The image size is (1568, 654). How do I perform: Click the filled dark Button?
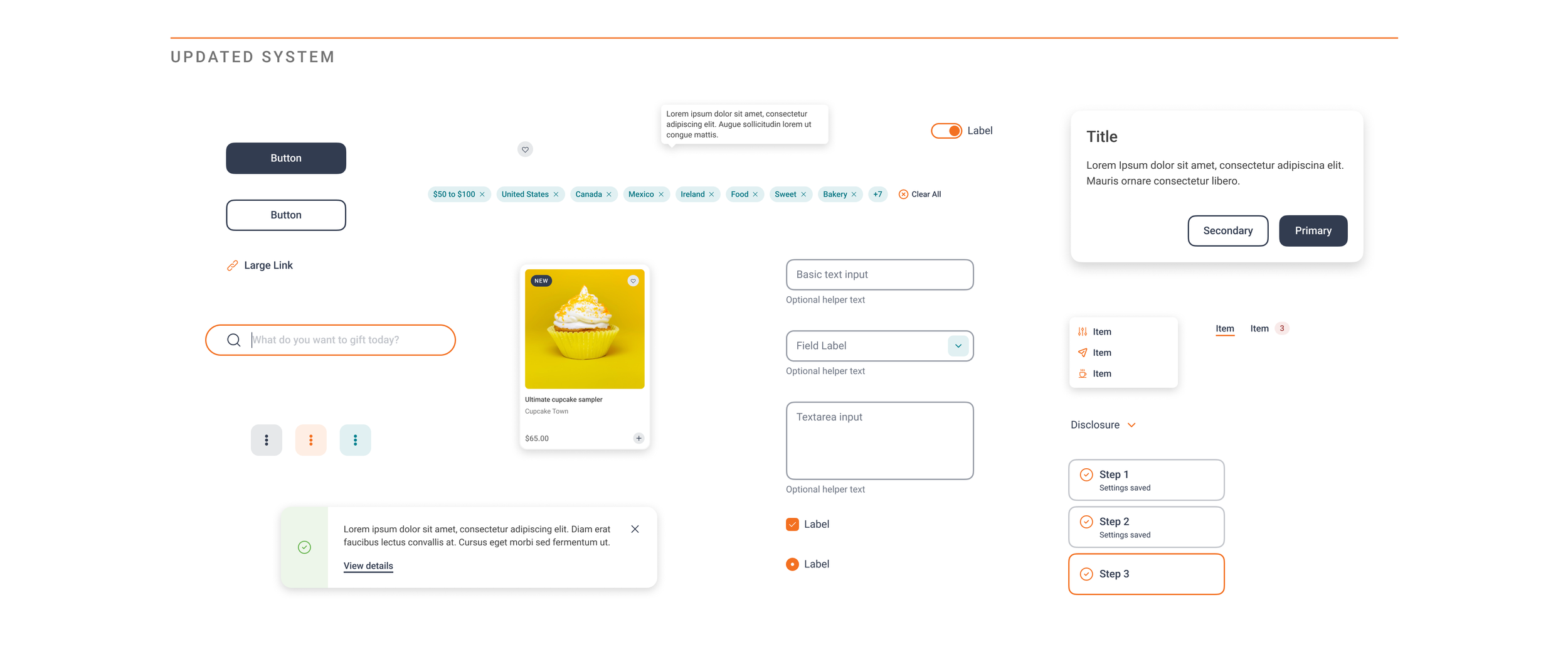click(x=286, y=158)
